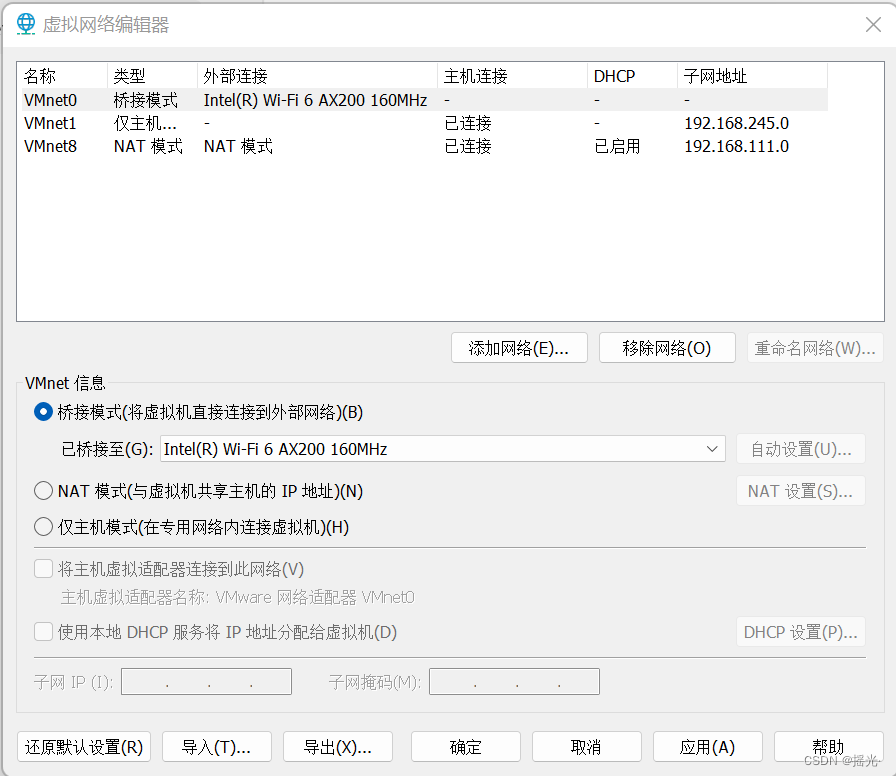Click the 子网 IP input field
The image size is (896, 776).
coord(206,682)
